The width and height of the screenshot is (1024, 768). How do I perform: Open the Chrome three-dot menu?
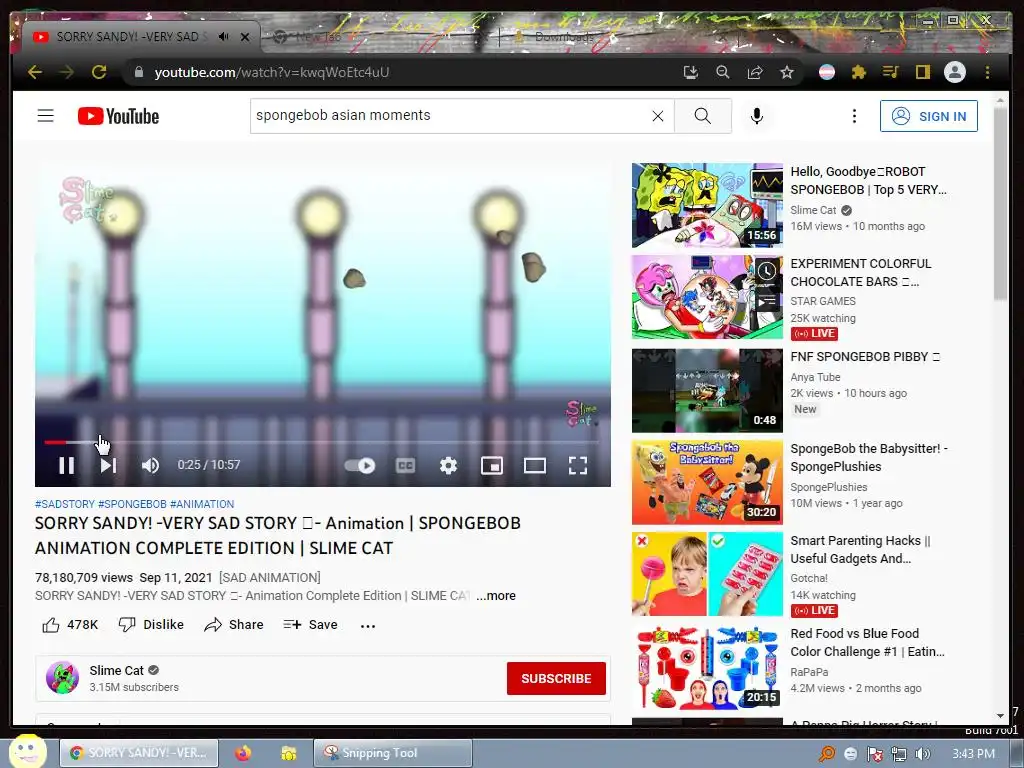[x=987, y=72]
